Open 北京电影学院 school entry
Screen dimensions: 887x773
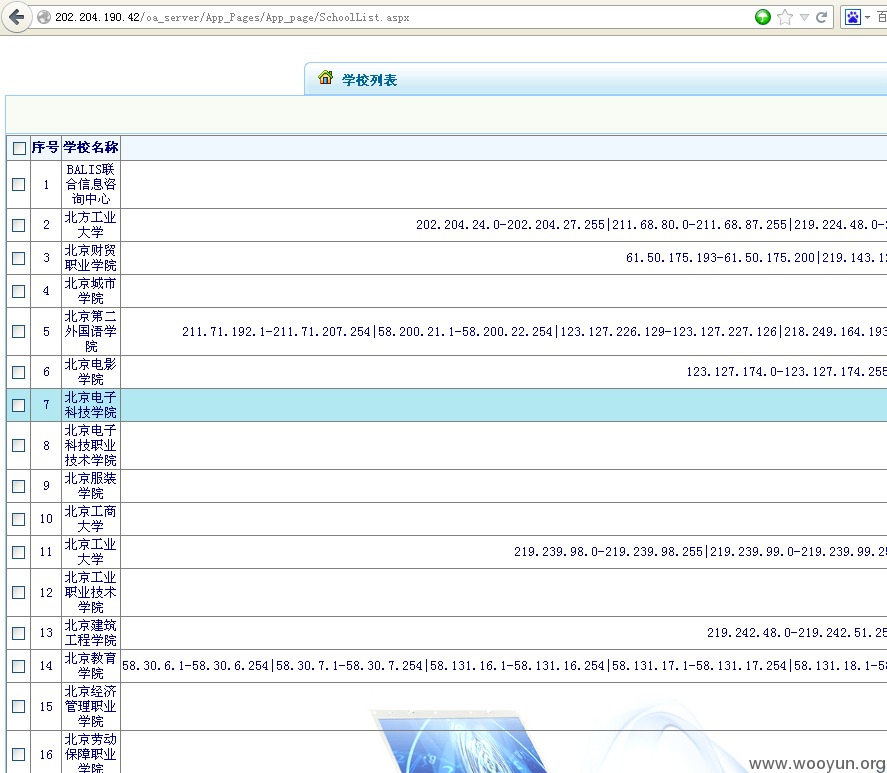91,372
